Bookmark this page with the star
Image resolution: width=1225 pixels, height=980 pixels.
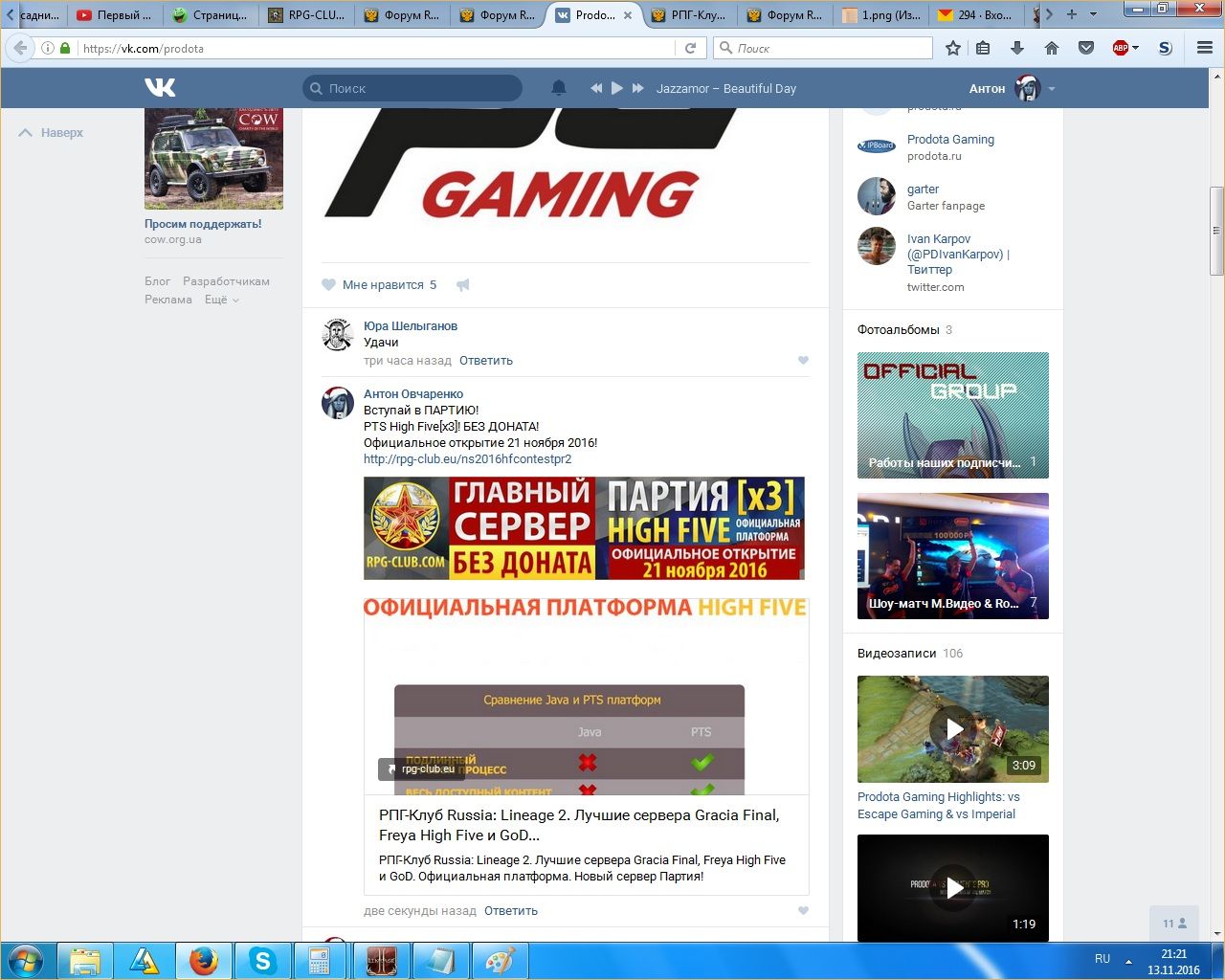[953, 48]
